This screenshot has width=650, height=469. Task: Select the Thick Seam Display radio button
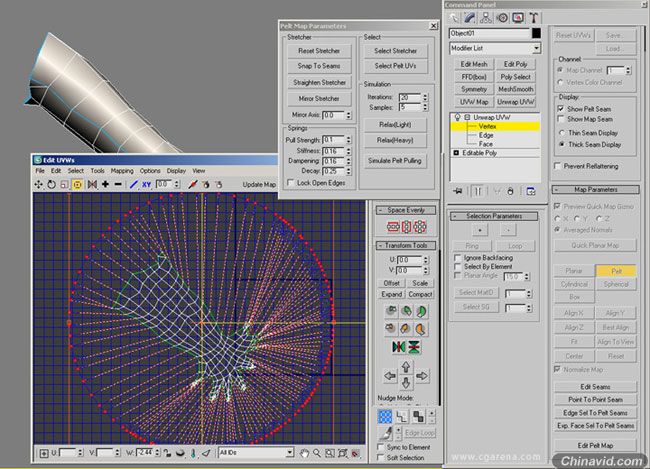click(562, 144)
